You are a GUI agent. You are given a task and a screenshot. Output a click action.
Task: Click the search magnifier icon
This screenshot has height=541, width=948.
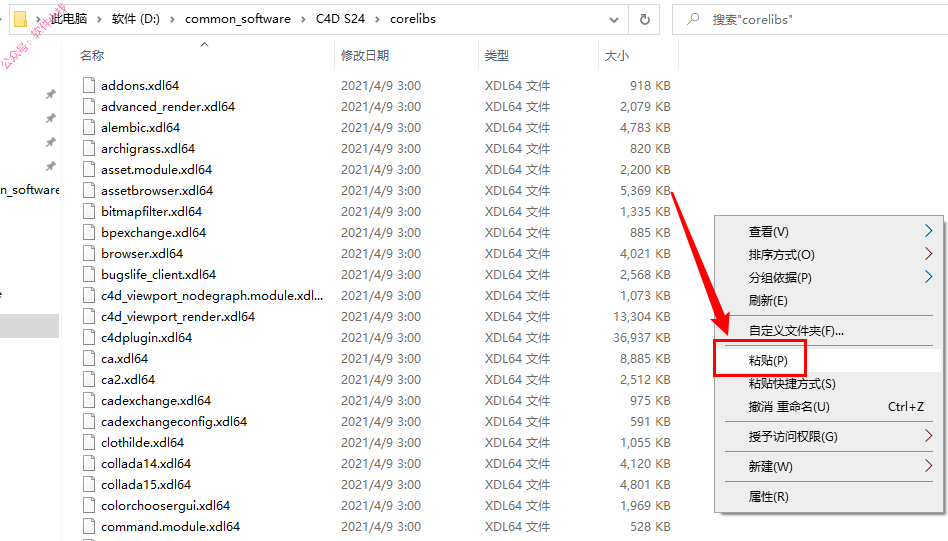[x=693, y=19]
